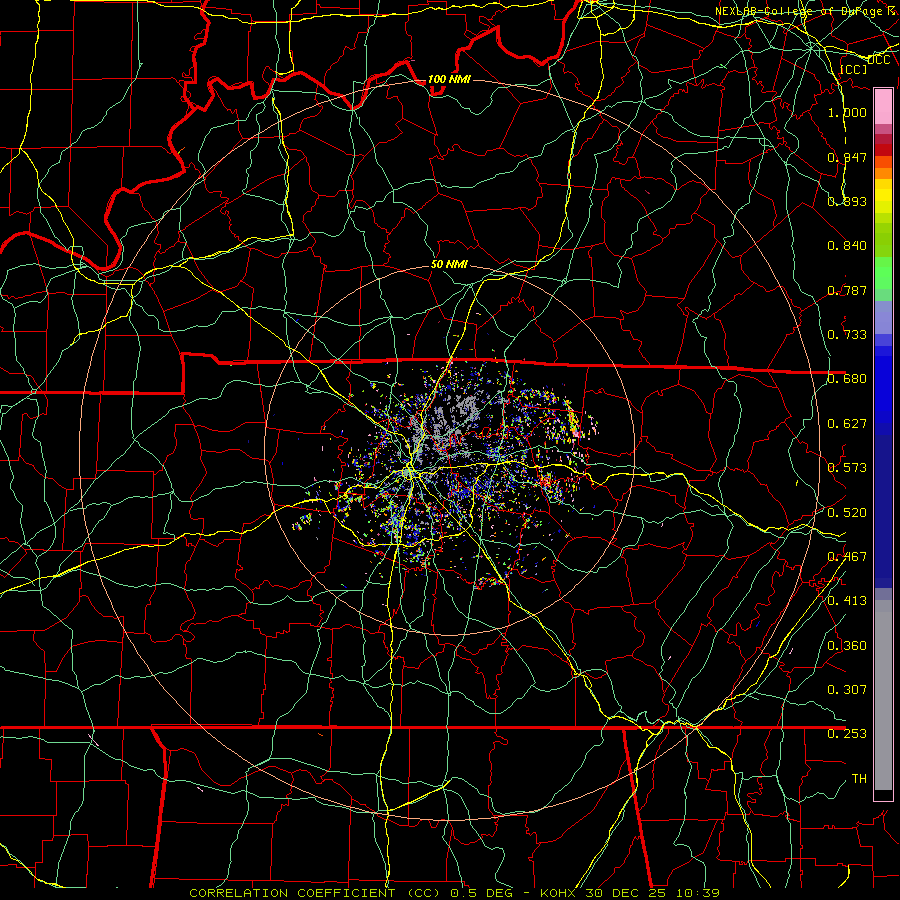Select the 0.627 legend value

click(x=847, y=424)
